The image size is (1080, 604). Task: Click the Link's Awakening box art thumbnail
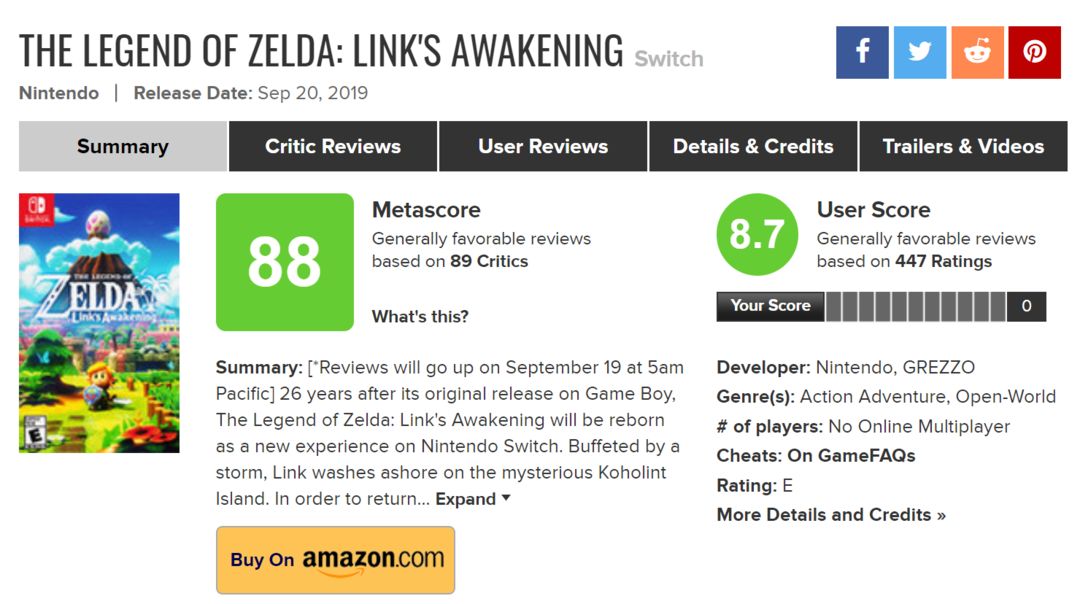(99, 323)
